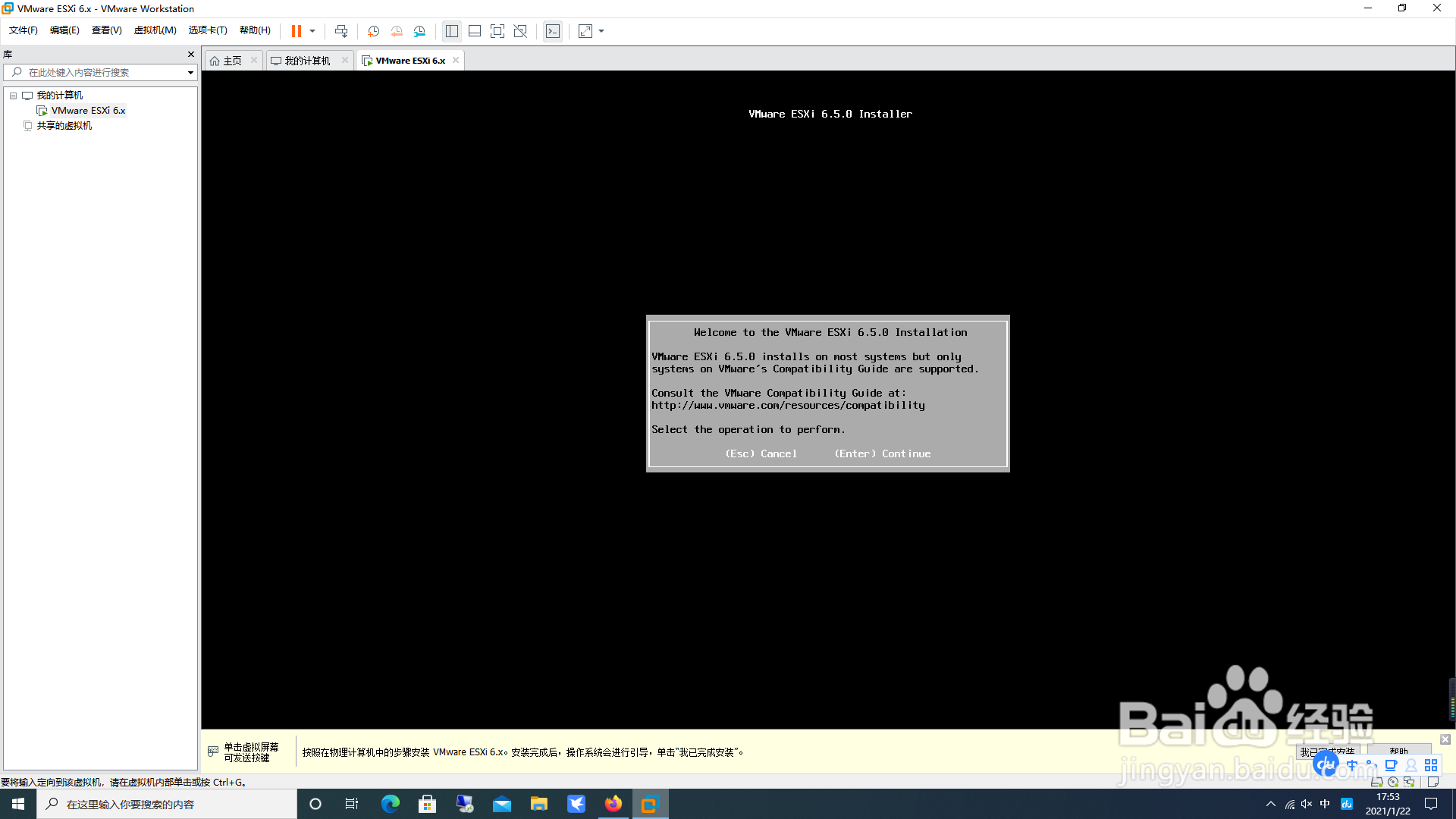Image resolution: width=1456 pixels, height=819 pixels.
Task: Toggle the punctuation mode on the IME bar
Action: point(1370,765)
